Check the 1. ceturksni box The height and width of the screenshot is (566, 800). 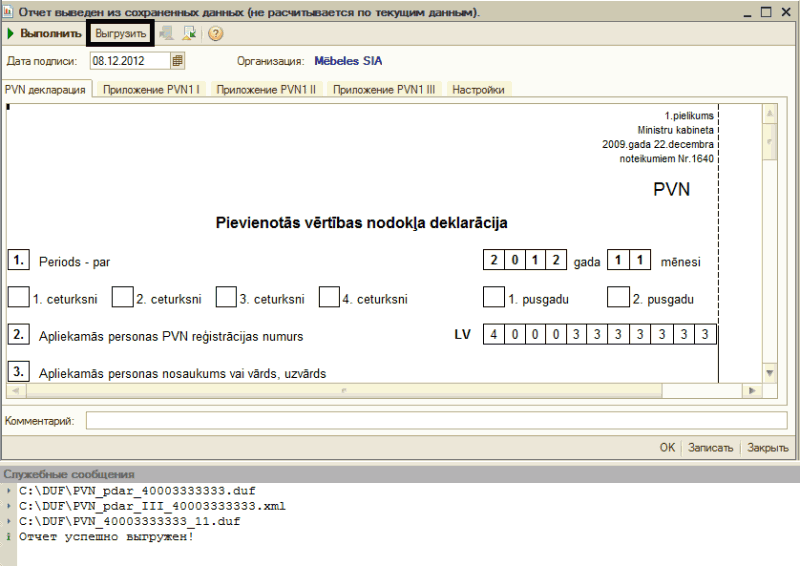click(x=18, y=297)
